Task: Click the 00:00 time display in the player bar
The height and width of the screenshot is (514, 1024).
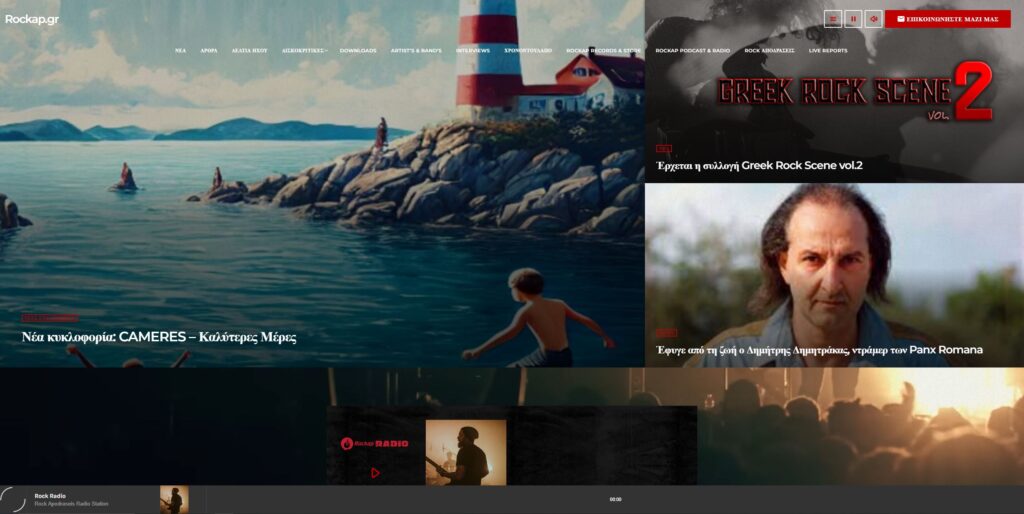Action: [615, 500]
